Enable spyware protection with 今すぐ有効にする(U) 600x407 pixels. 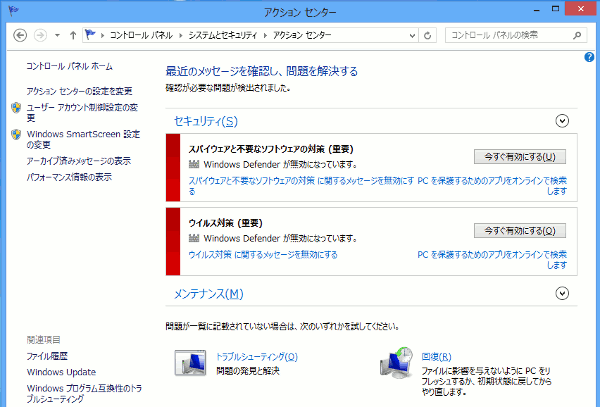520,157
